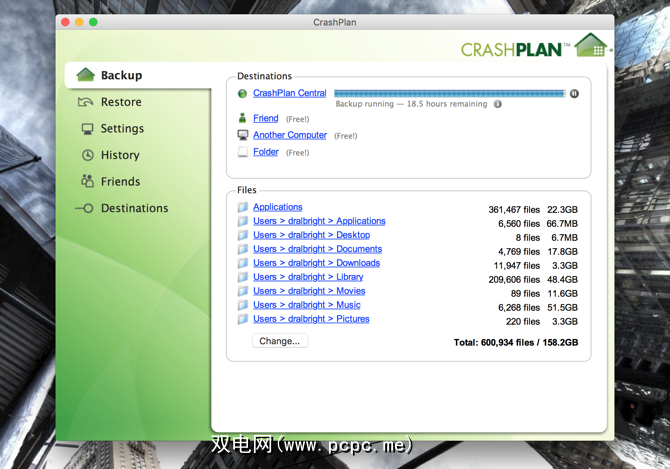Click 'Backup running — 18.5 hours remaining' status
Image resolution: width=670 pixels, height=469 pixels.
[x=411, y=104]
